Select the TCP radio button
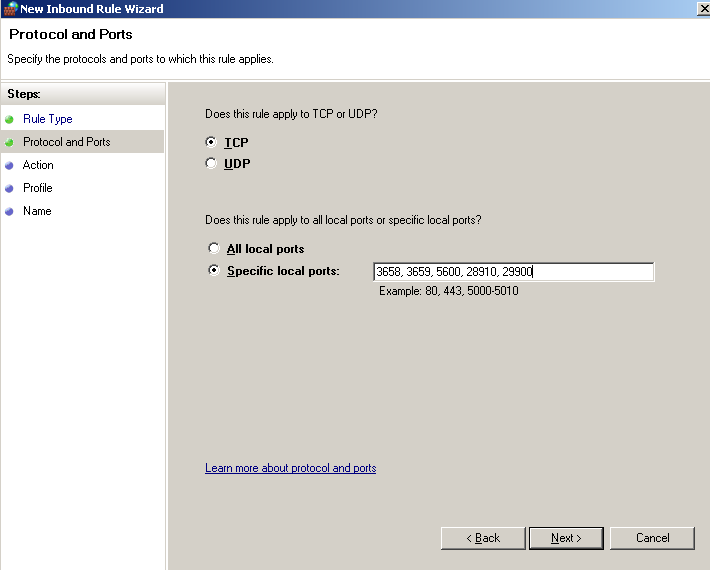The image size is (710, 570). (211, 142)
